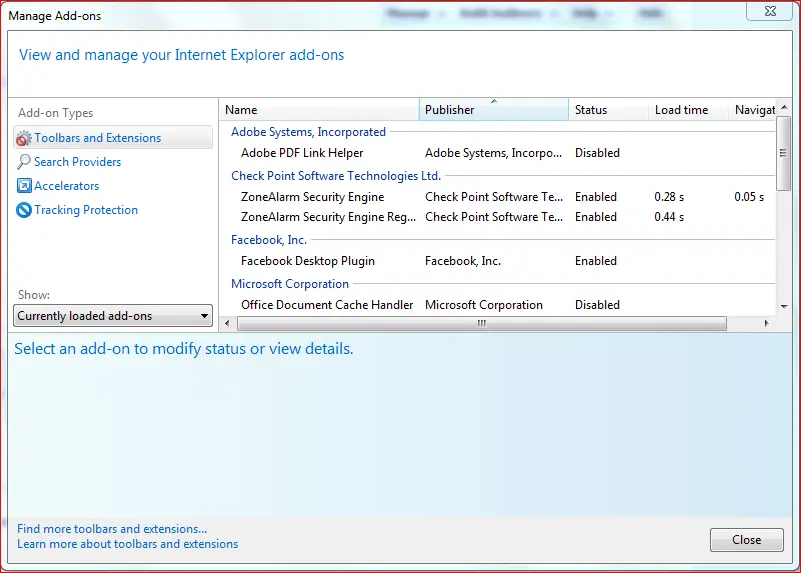Switch to Tracking Protection add-on type
This screenshot has width=801, height=573.
(86, 210)
